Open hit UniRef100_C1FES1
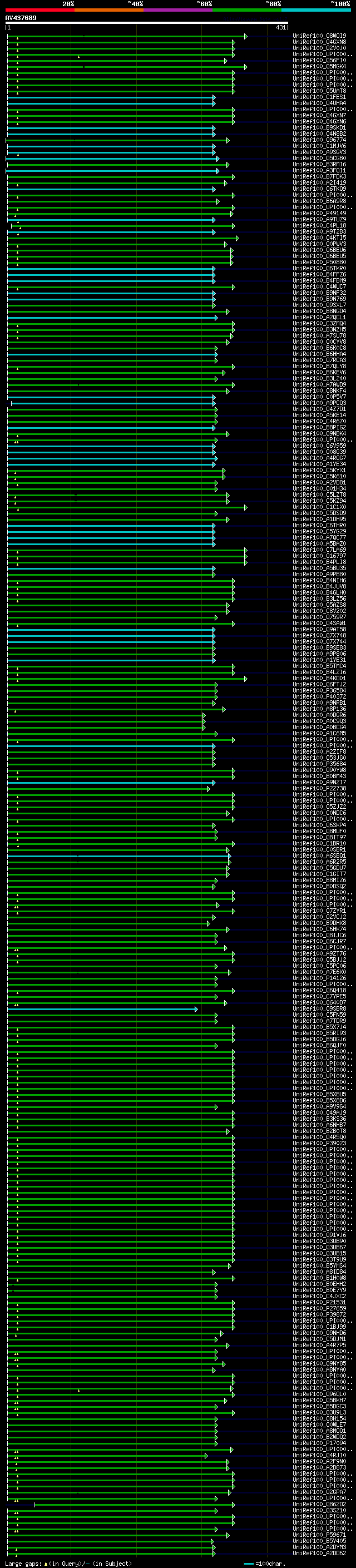356x1568 pixels. (319, 97)
